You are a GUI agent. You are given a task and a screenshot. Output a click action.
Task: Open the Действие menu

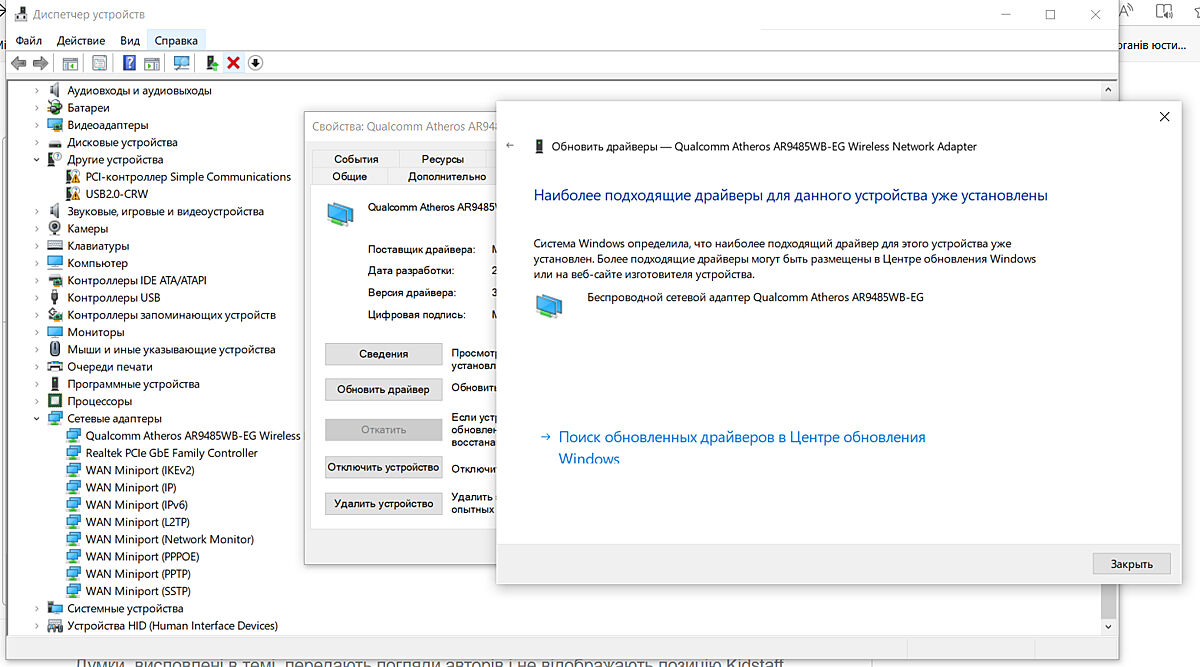[81, 41]
